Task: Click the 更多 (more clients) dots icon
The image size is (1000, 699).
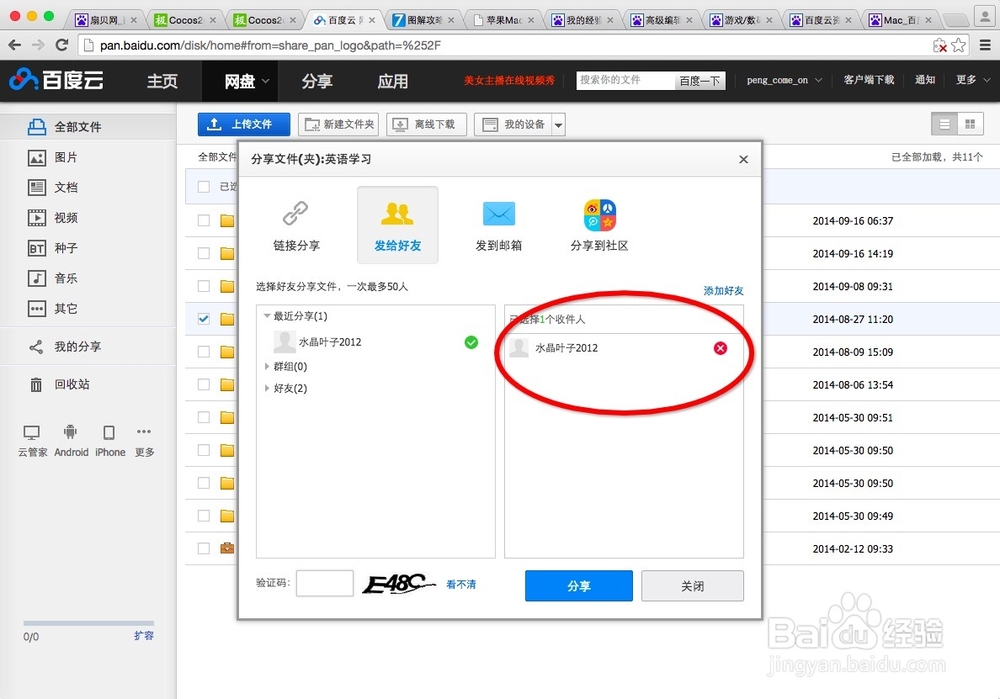Action: click(144, 432)
